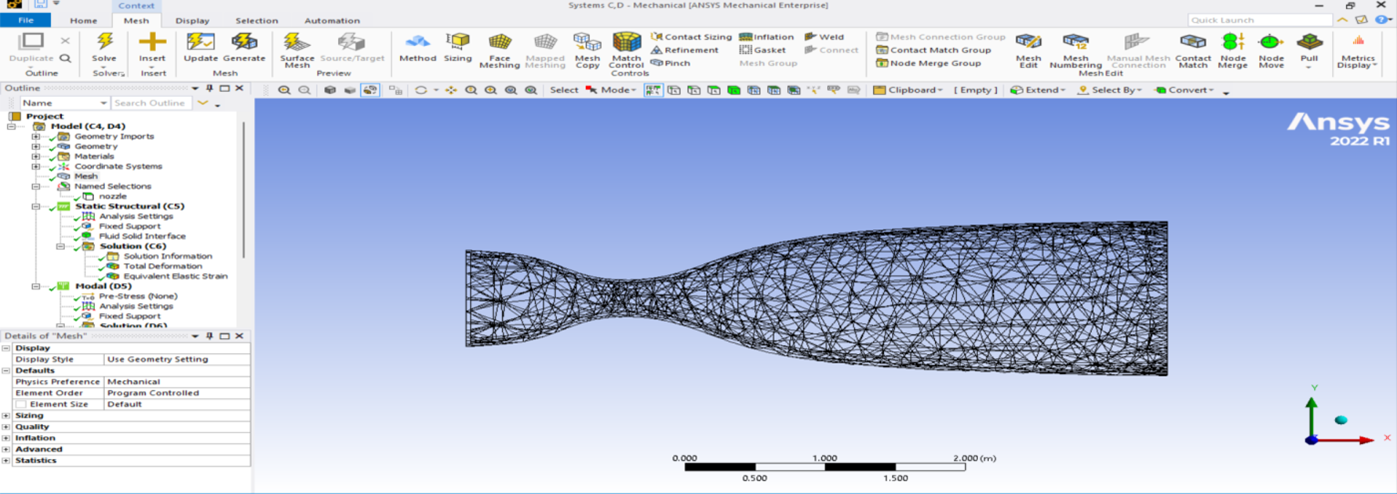Click the Solve lightning icon
This screenshot has height=494, width=1397.
[104, 42]
